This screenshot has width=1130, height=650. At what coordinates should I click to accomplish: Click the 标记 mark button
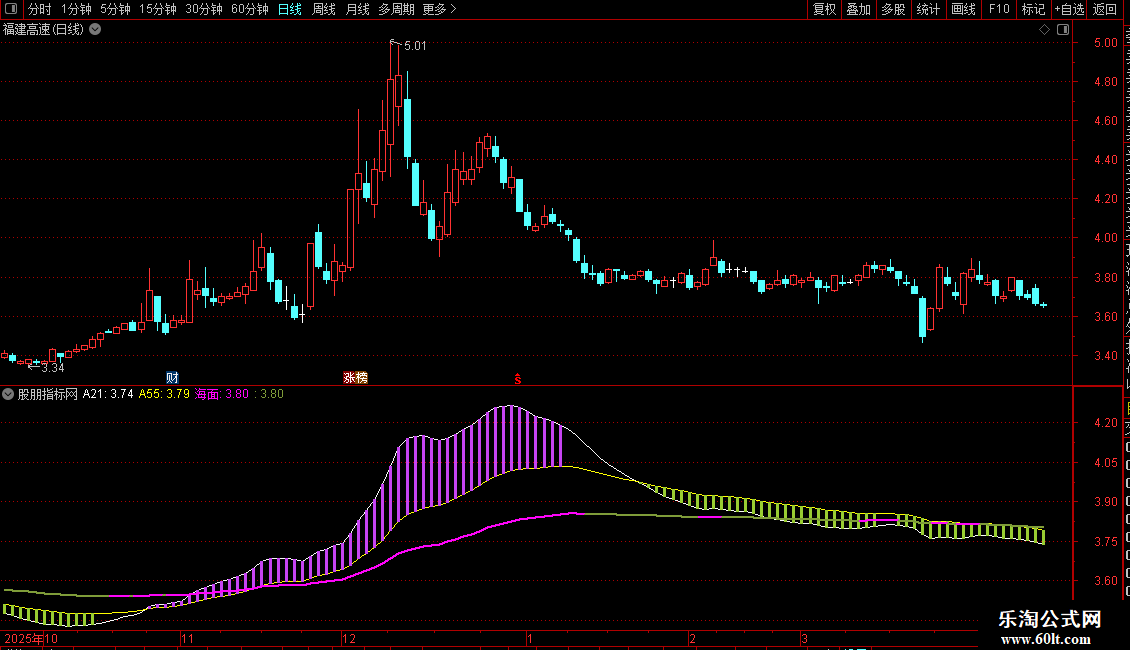[x=1033, y=9]
